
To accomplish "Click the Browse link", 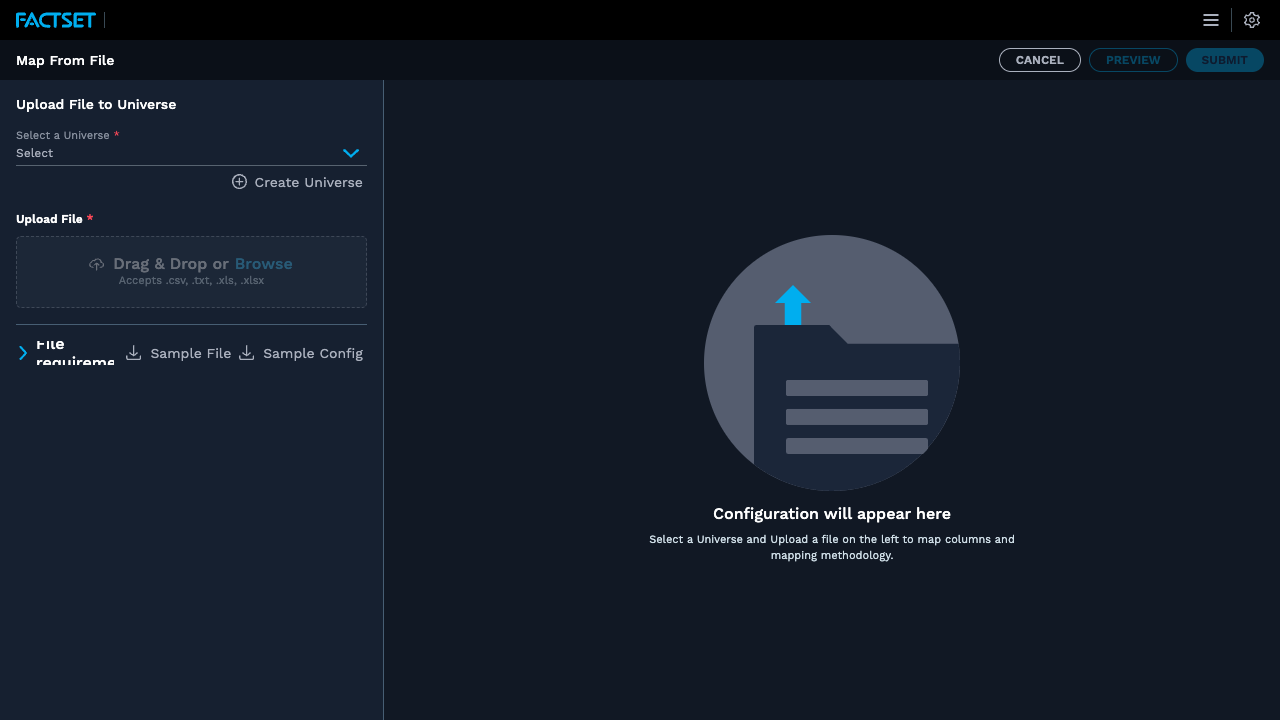I will tap(264, 264).
